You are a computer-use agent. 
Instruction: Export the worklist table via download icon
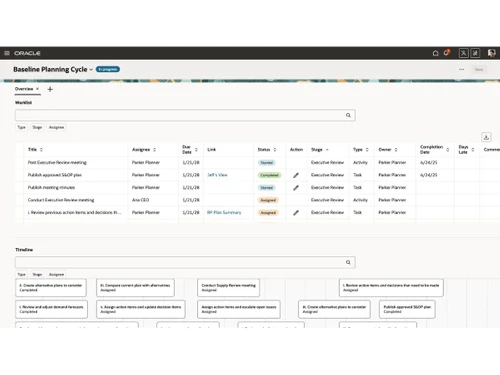(x=486, y=137)
